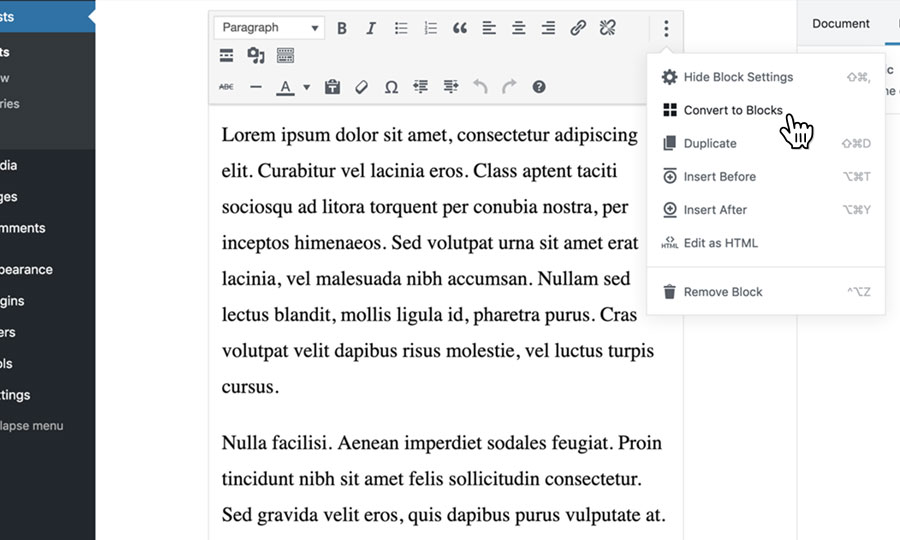Choose Convert to Blocks
The height and width of the screenshot is (540, 900).
tap(766, 110)
